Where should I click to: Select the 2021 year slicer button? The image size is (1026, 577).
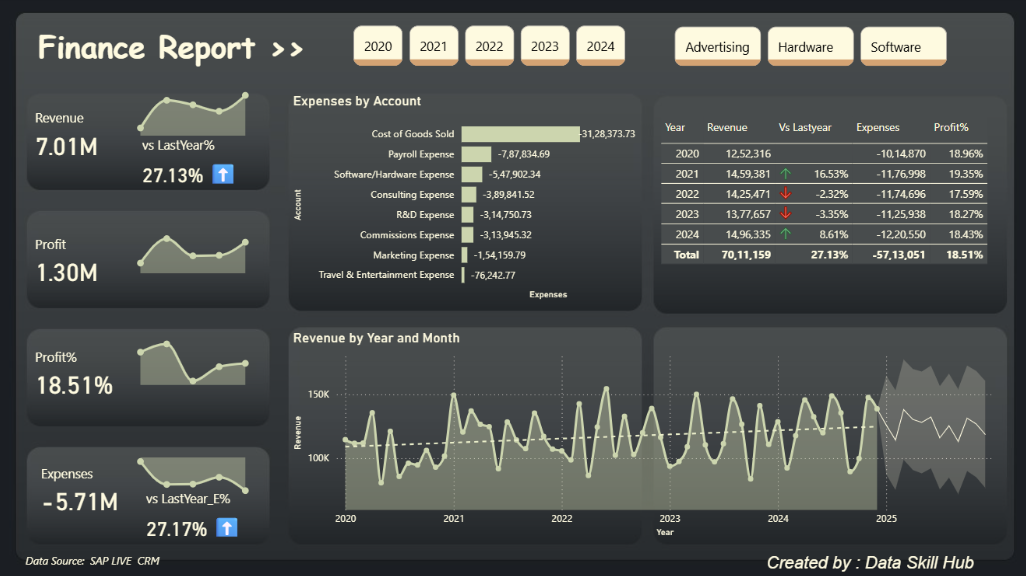(433, 46)
